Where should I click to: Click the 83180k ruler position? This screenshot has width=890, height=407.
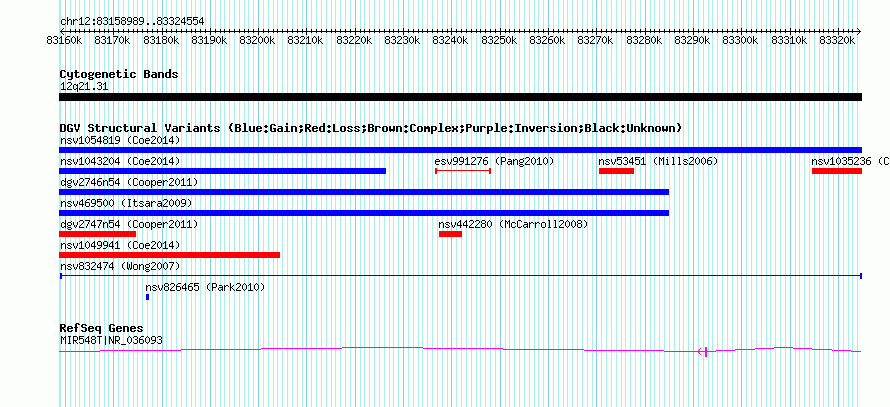[161, 40]
